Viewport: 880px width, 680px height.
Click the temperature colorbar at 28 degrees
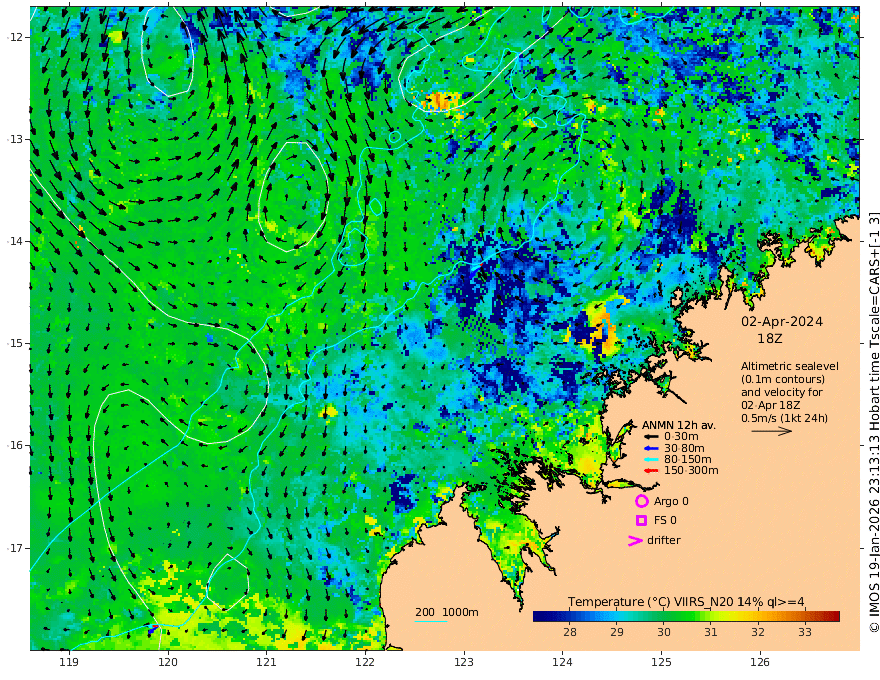(570, 617)
